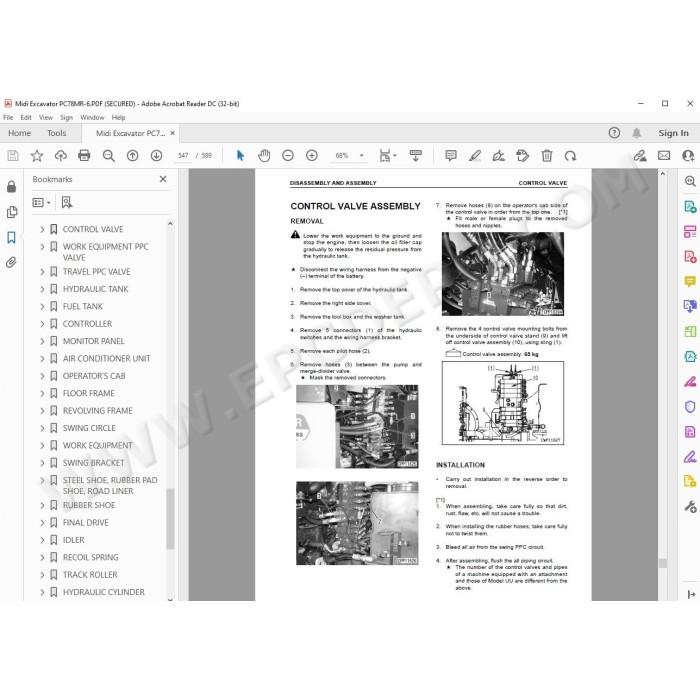The image size is (700, 700).
Task: Open the More Tools wrench icon
Action: (690, 507)
